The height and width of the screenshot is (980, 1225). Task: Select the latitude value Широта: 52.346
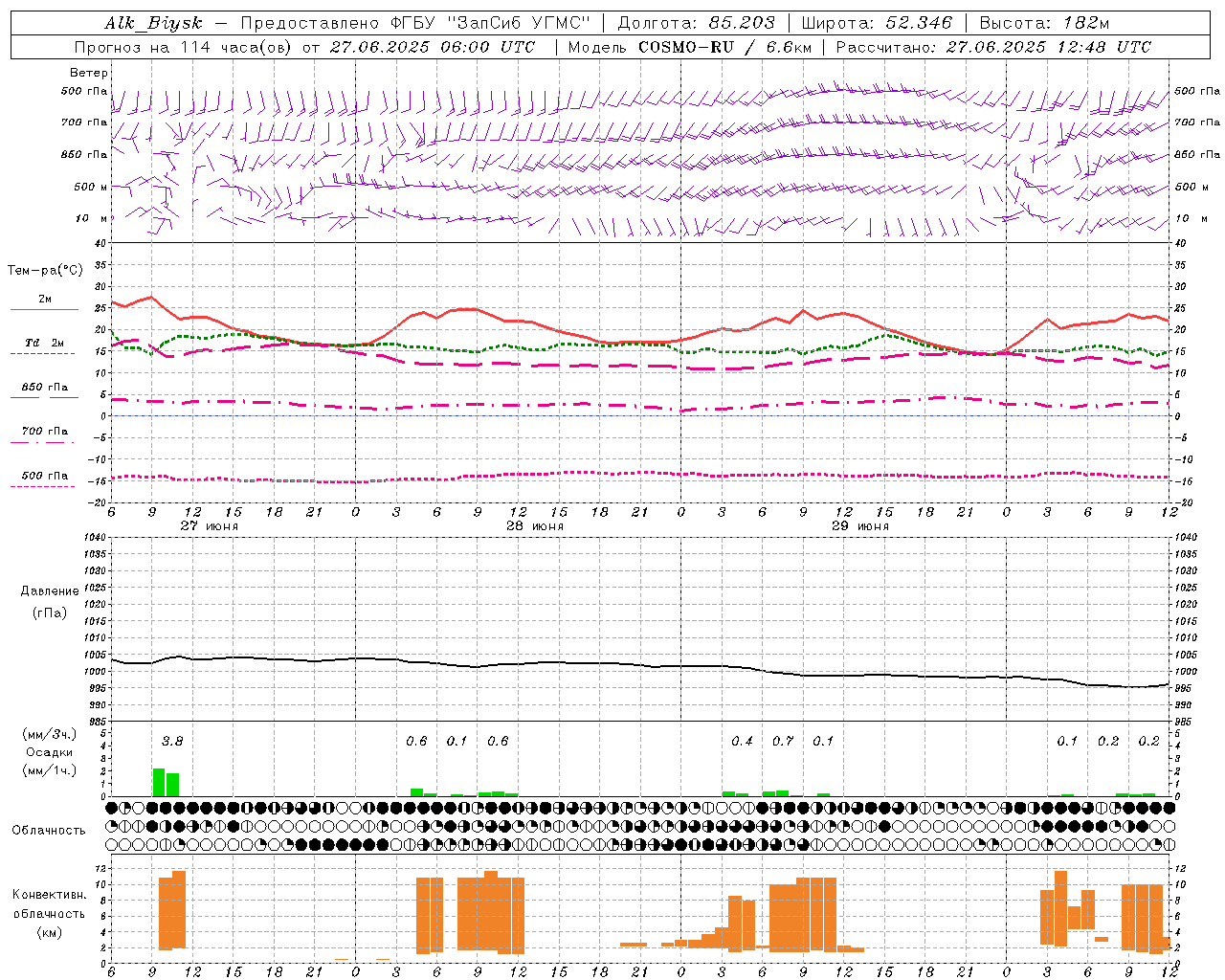[877, 23]
